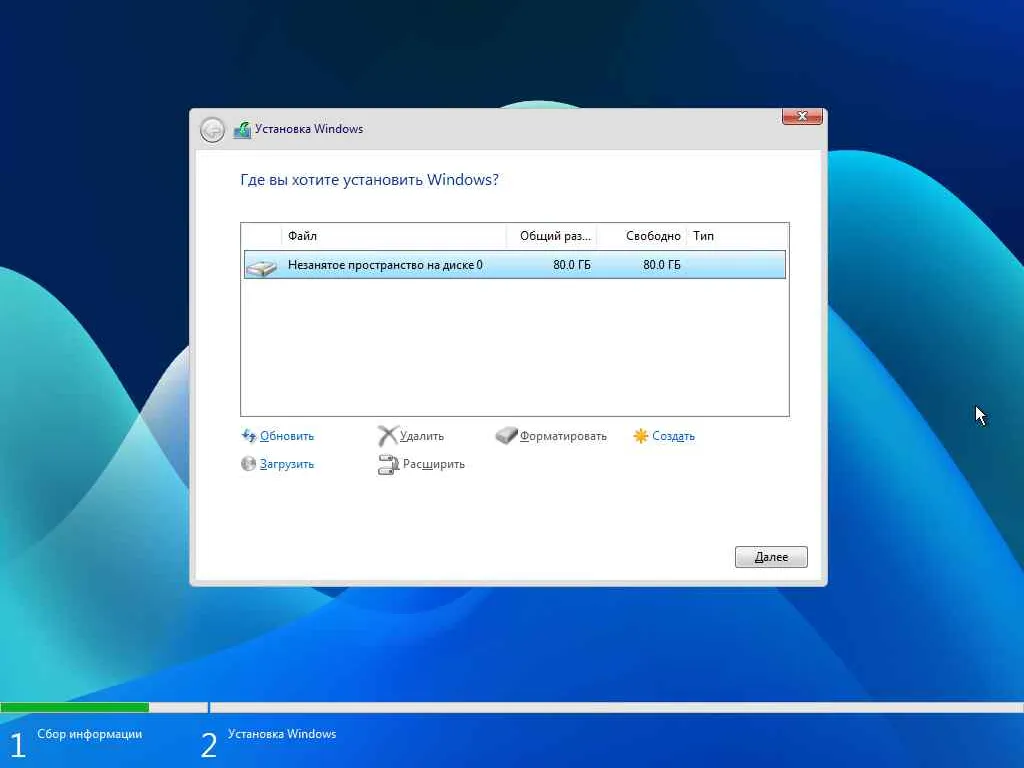The width and height of the screenshot is (1024, 768).
Task: Click the Форматировать link
Action: coord(563,436)
